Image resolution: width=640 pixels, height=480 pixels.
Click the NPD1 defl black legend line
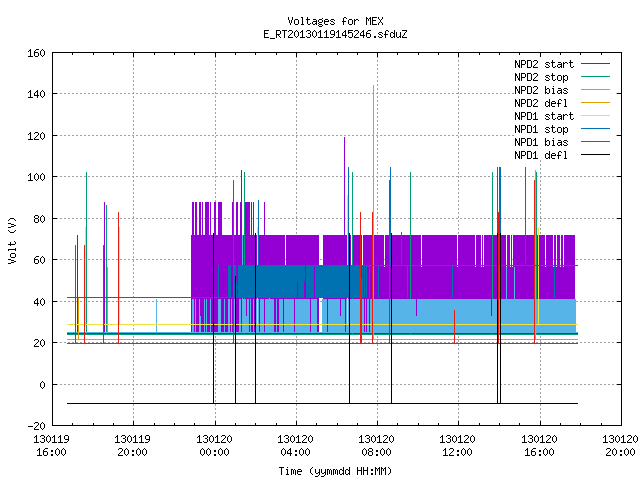coord(595,155)
